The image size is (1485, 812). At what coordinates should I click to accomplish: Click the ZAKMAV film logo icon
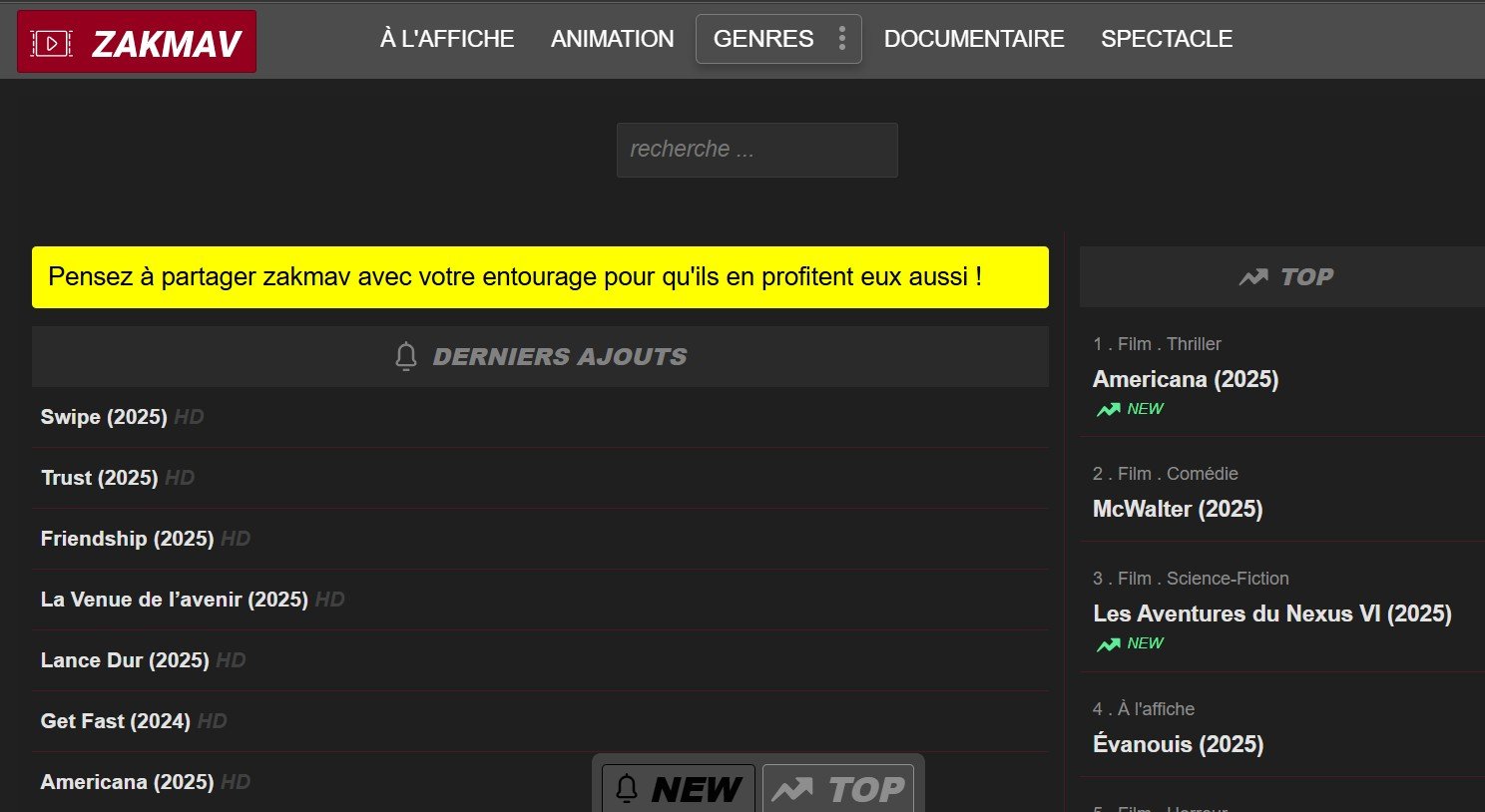coord(51,43)
